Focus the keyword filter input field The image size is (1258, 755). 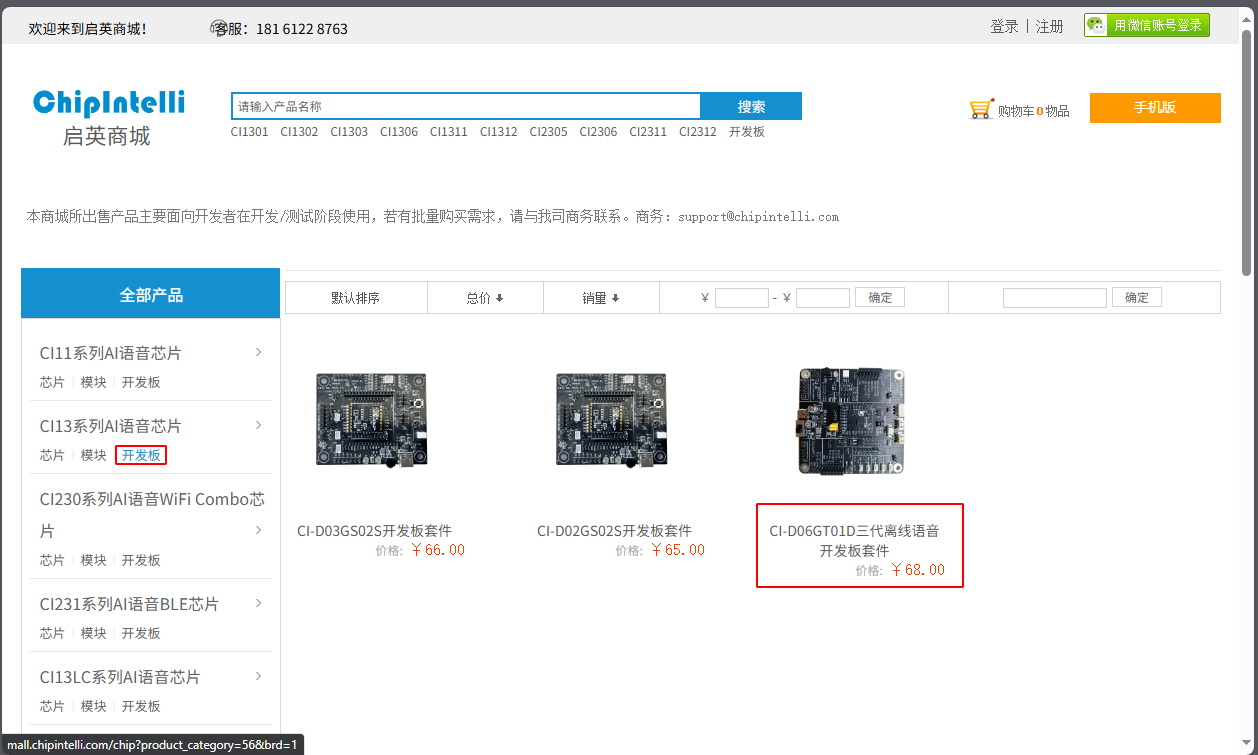(1055, 298)
